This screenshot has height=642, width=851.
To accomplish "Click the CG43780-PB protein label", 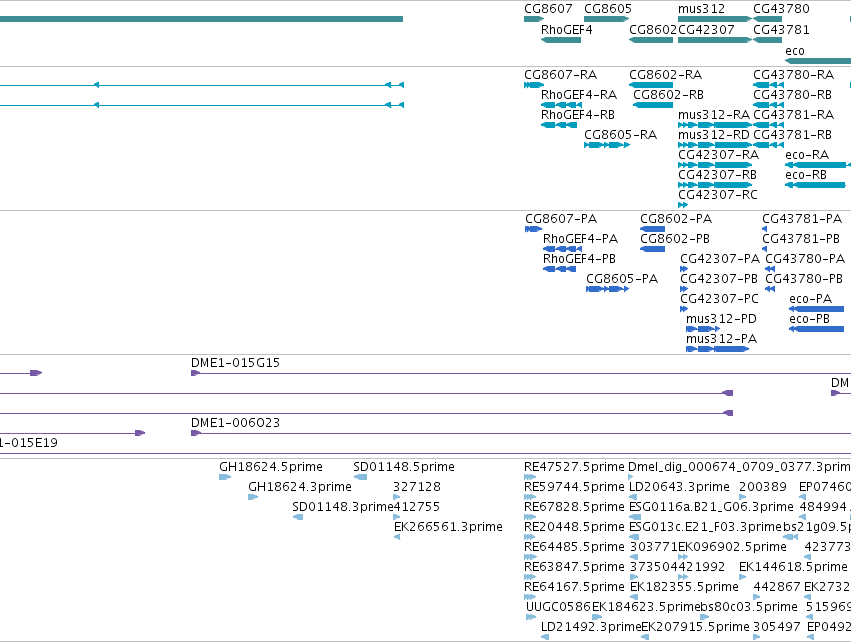I will (x=804, y=279).
